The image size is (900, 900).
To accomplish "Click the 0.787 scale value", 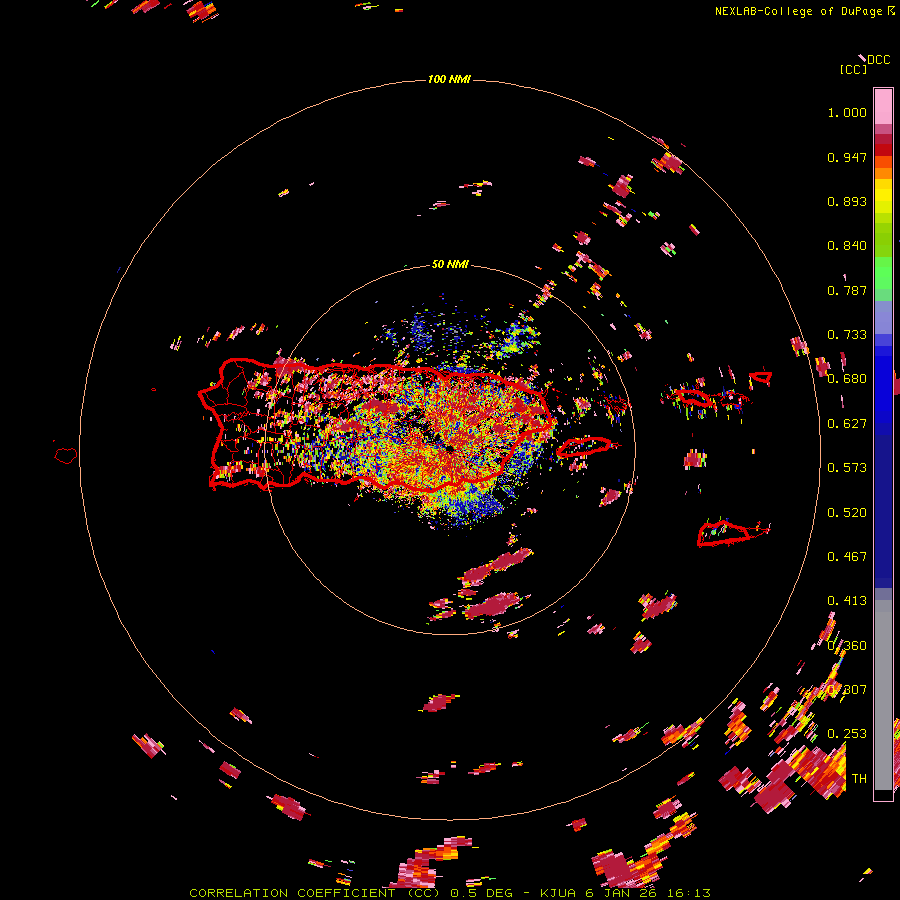I will coord(847,290).
